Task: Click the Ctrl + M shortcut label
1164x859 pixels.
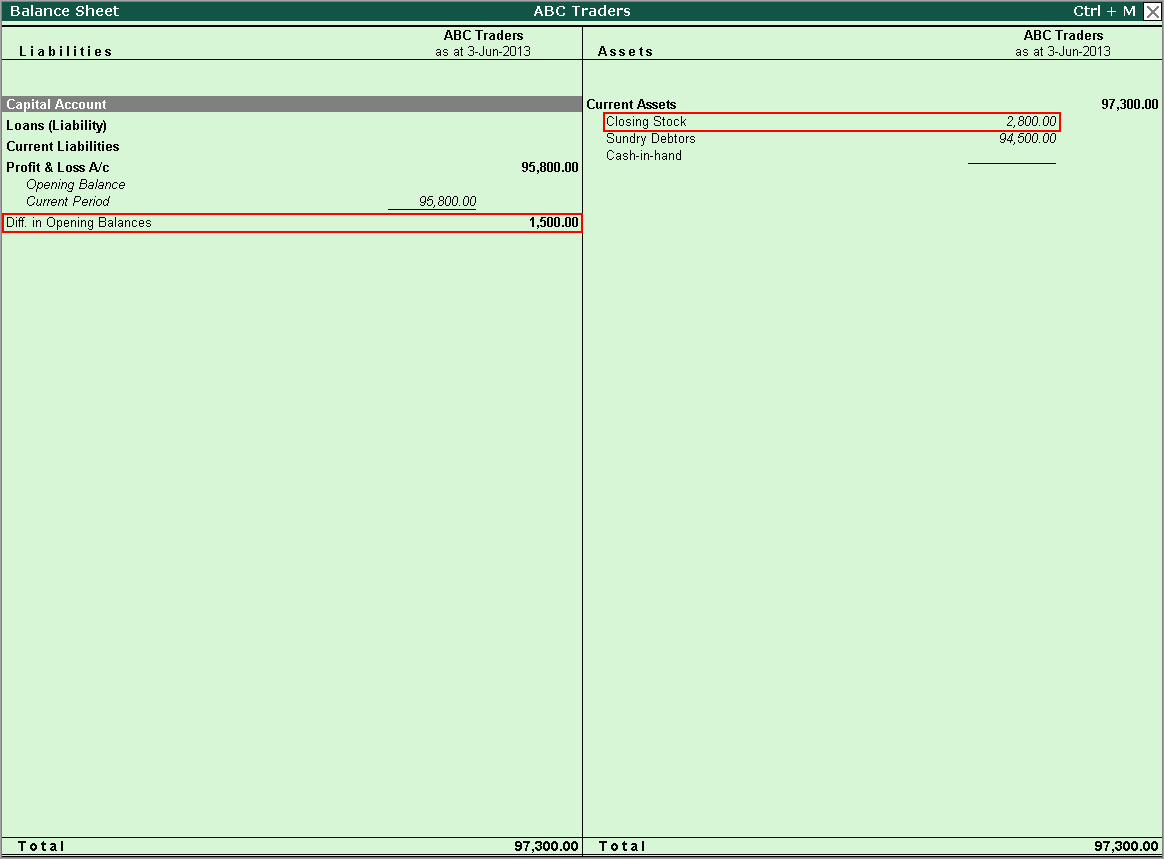Action: point(1104,11)
